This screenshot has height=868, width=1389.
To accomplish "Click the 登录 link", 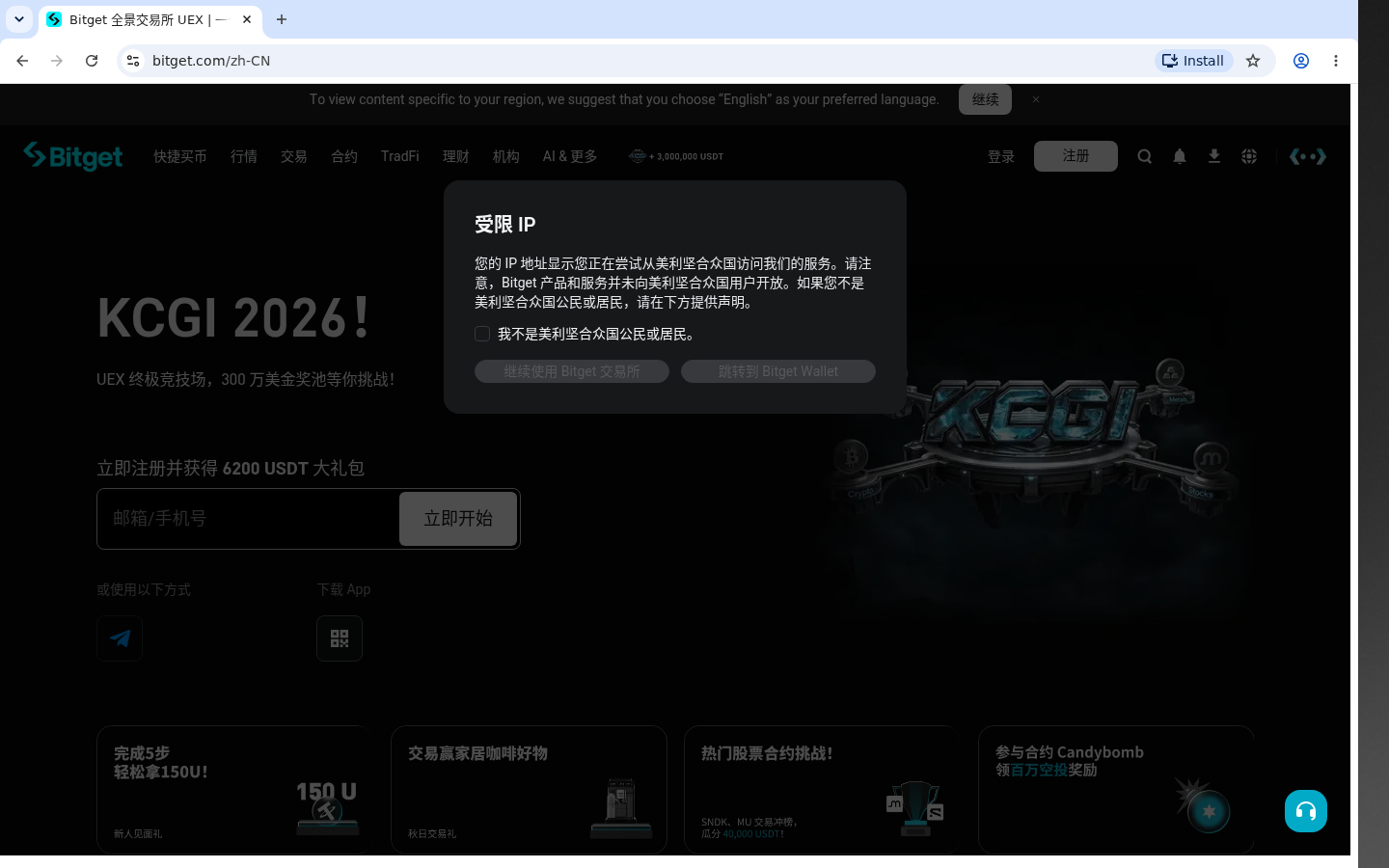I will 1001,156.
